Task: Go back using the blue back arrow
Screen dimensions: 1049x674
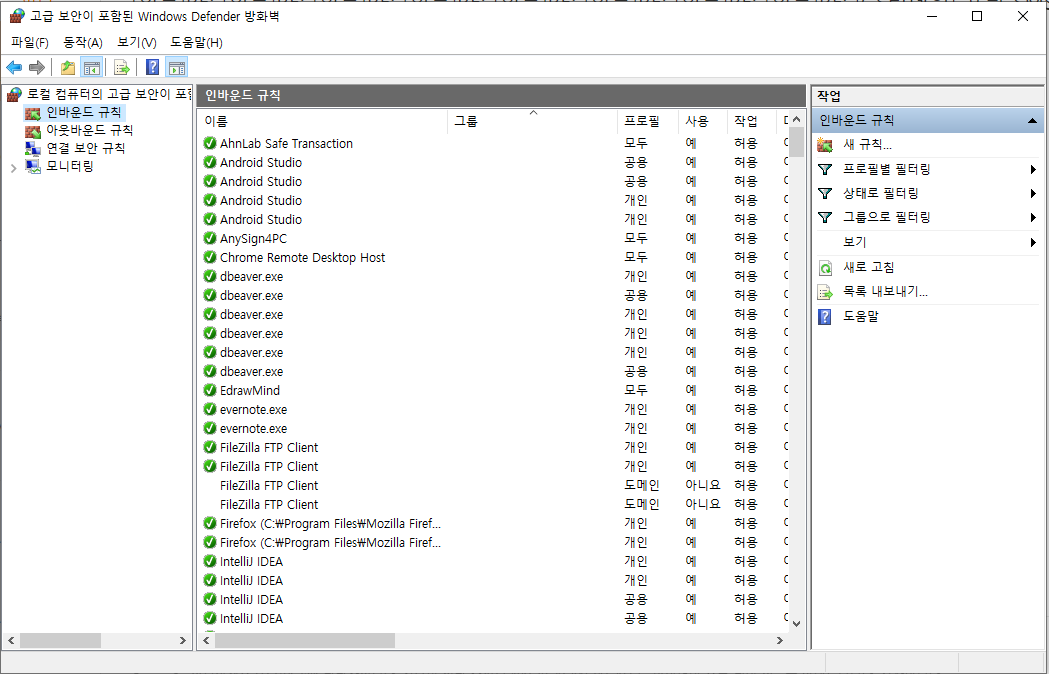Action: point(14,67)
